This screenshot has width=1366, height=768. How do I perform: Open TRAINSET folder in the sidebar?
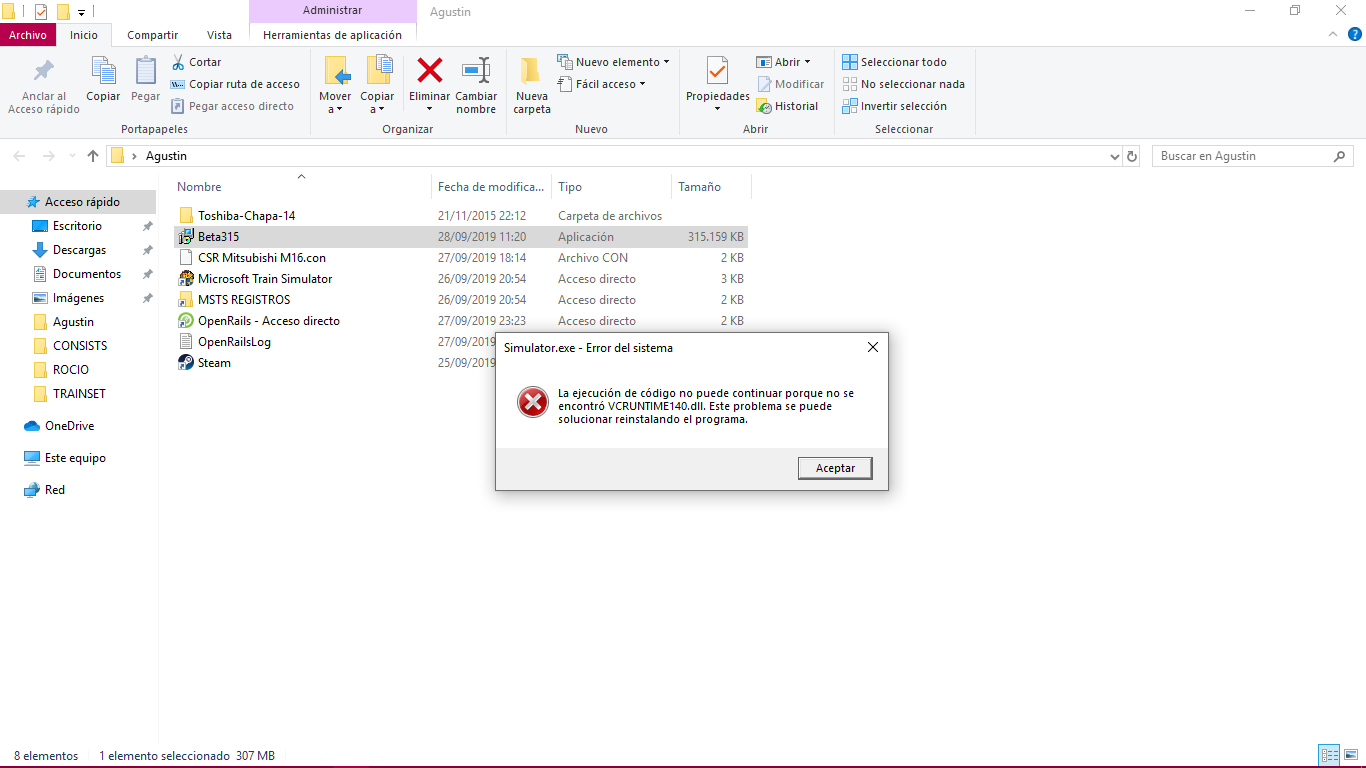(x=79, y=394)
